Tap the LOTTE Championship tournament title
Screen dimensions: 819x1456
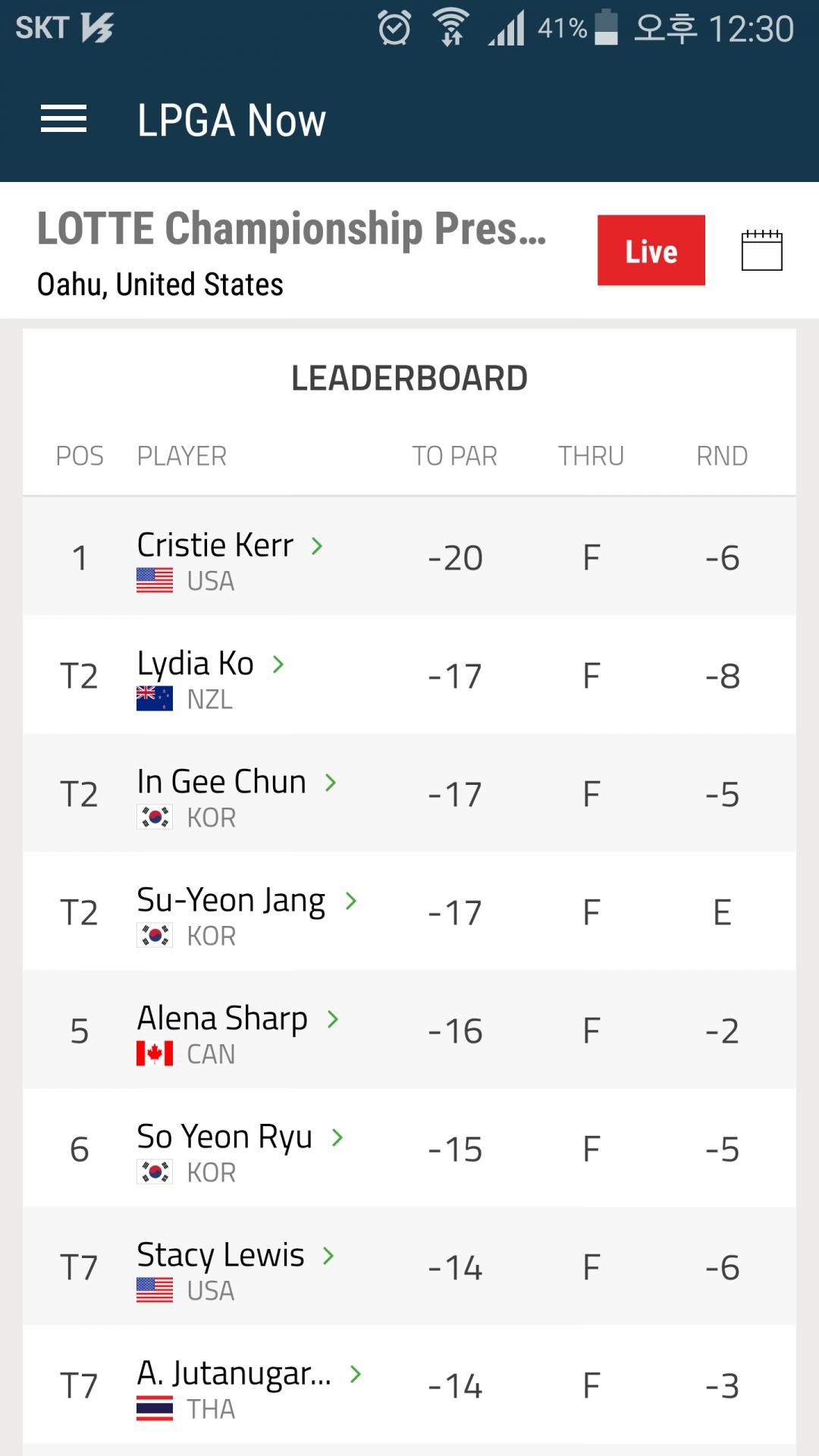pos(292,229)
